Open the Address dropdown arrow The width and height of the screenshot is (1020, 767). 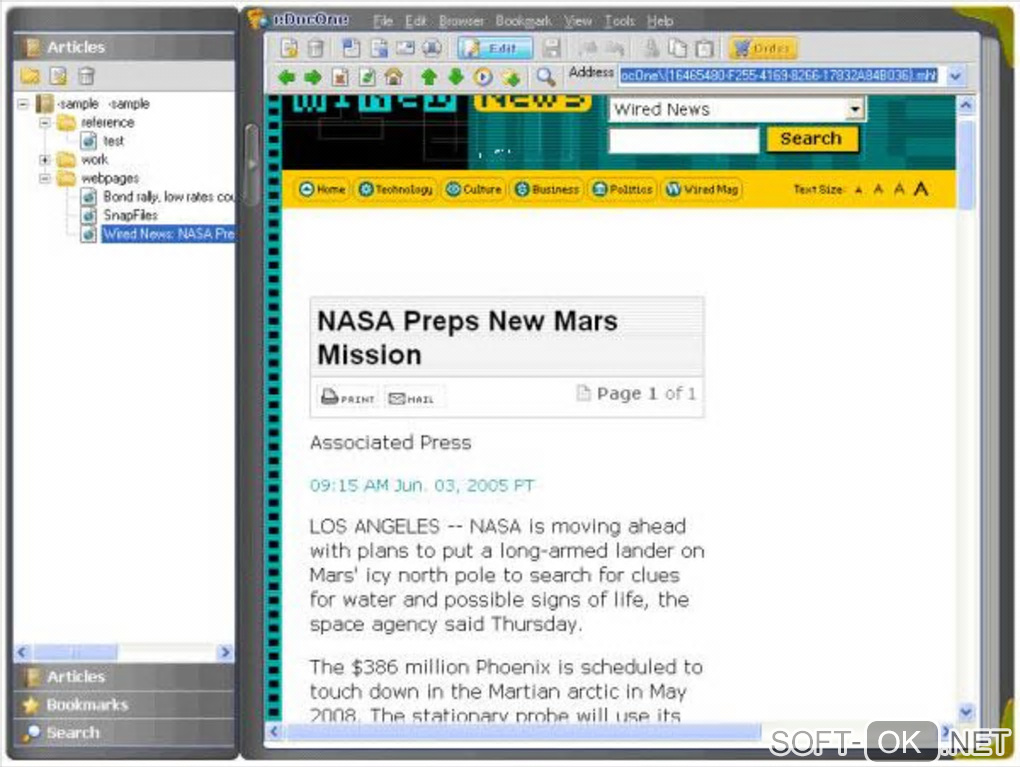pos(955,76)
